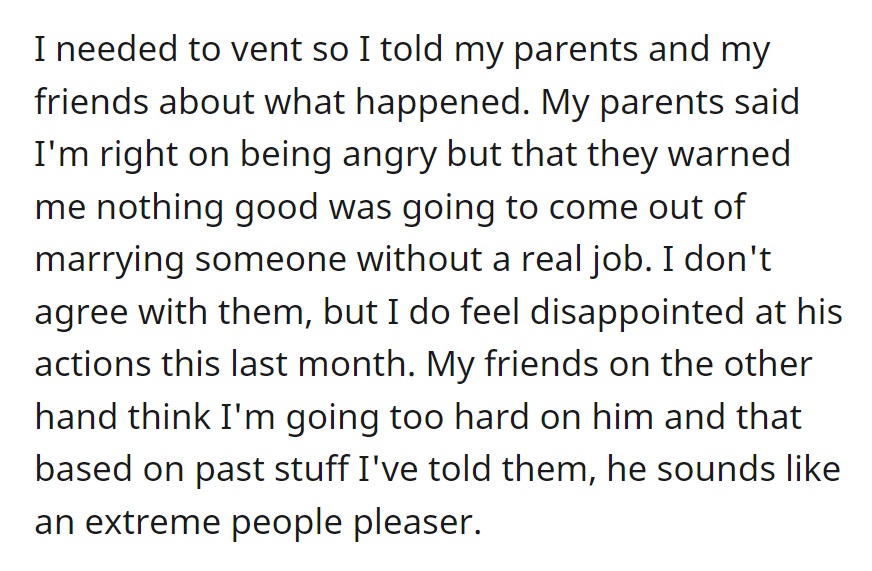Click the word "extreme" in last line

click(x=152, y=523)
